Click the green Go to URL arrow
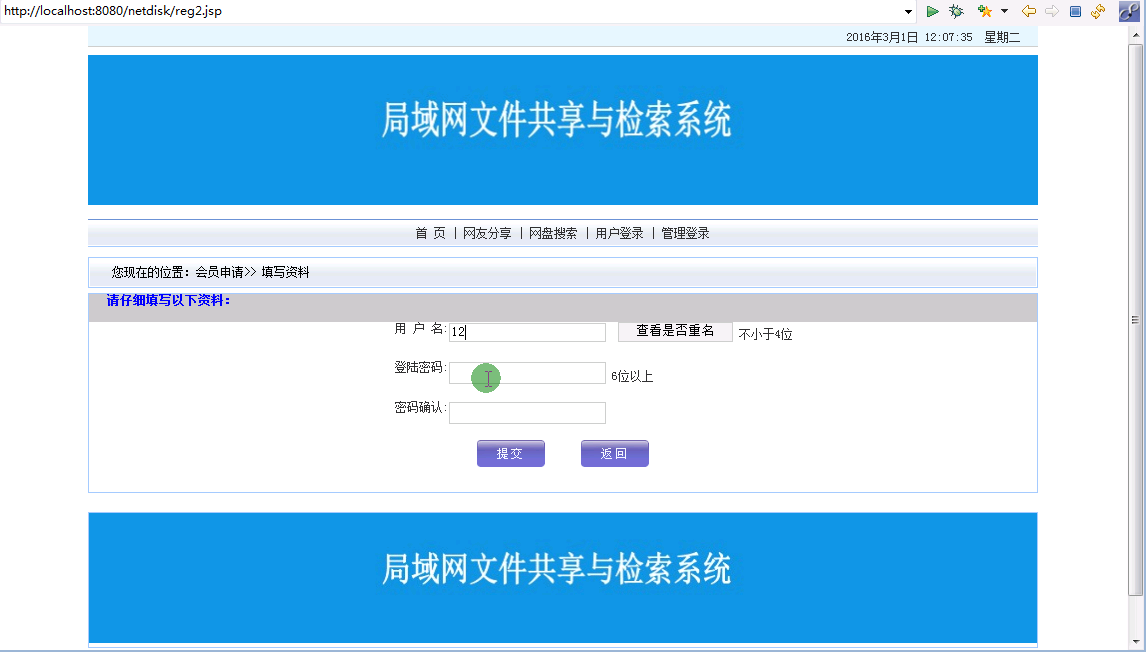This screenshot has width=1146, height=652. pos(933,12)
